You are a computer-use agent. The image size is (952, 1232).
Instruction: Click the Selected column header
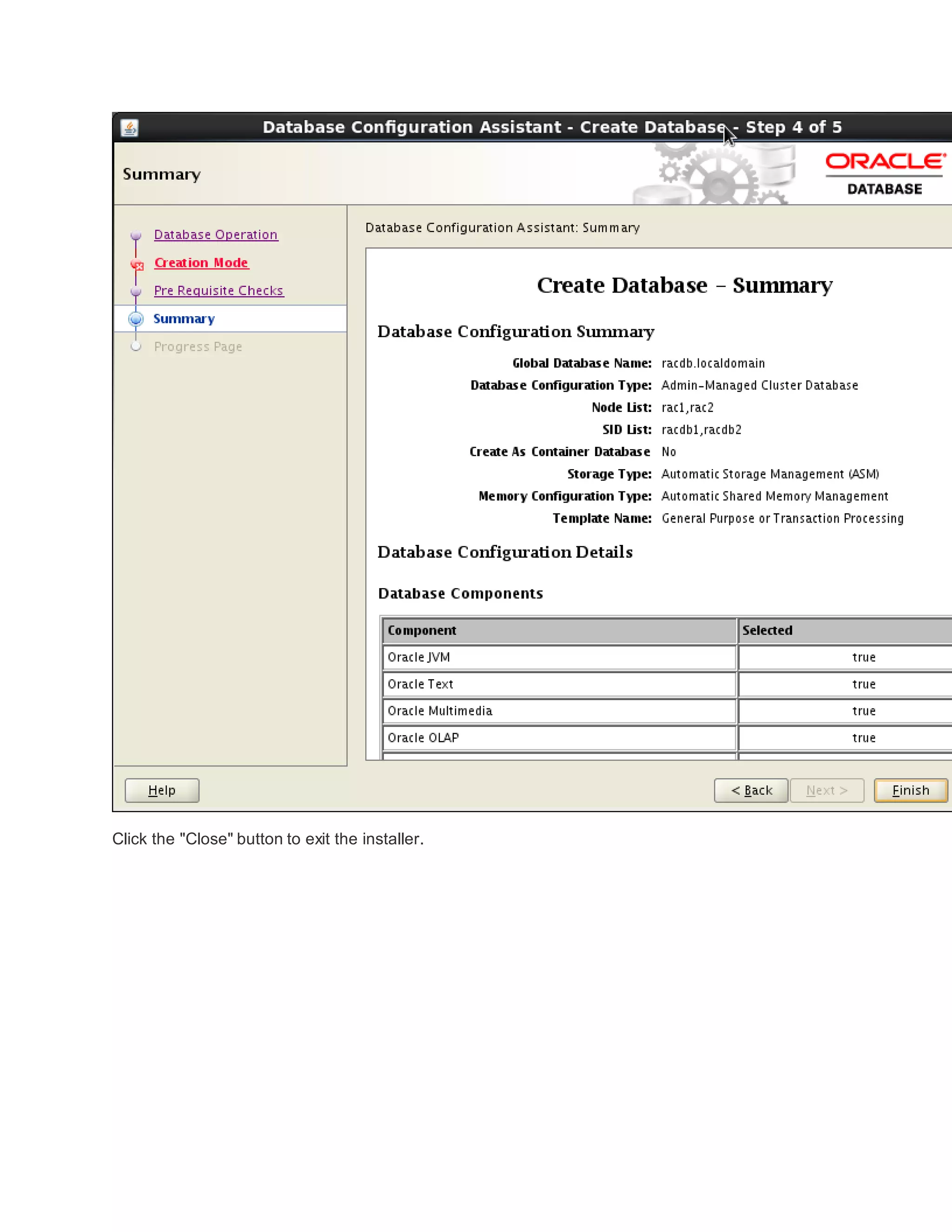click(x=845, y=631)
